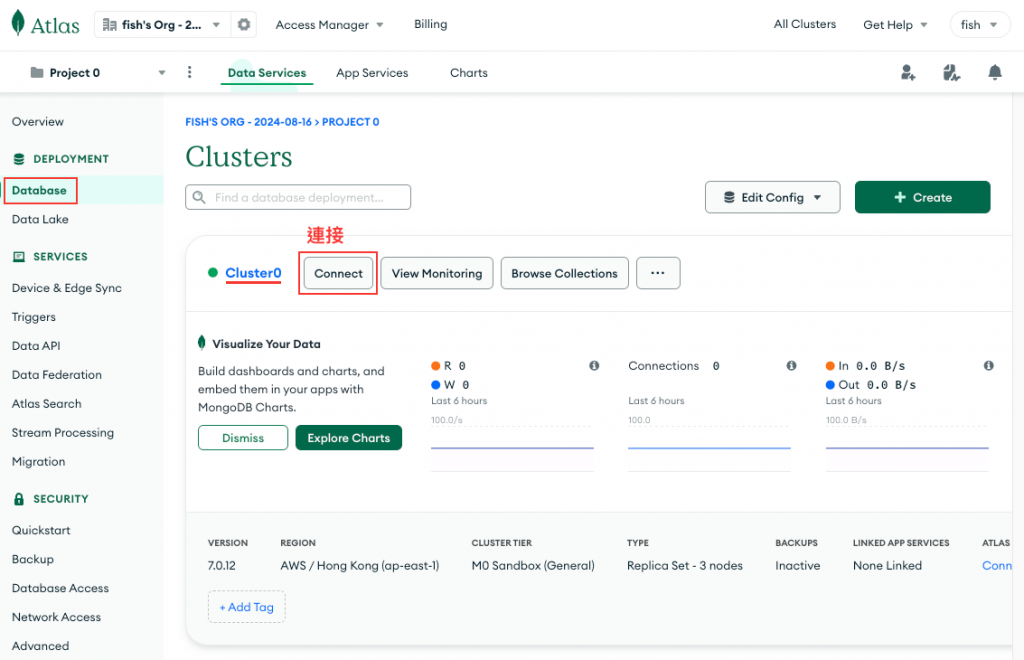The image size is (1024, 660).
Task: Click the Services section monitor icon
Action: tap(19, 257)
